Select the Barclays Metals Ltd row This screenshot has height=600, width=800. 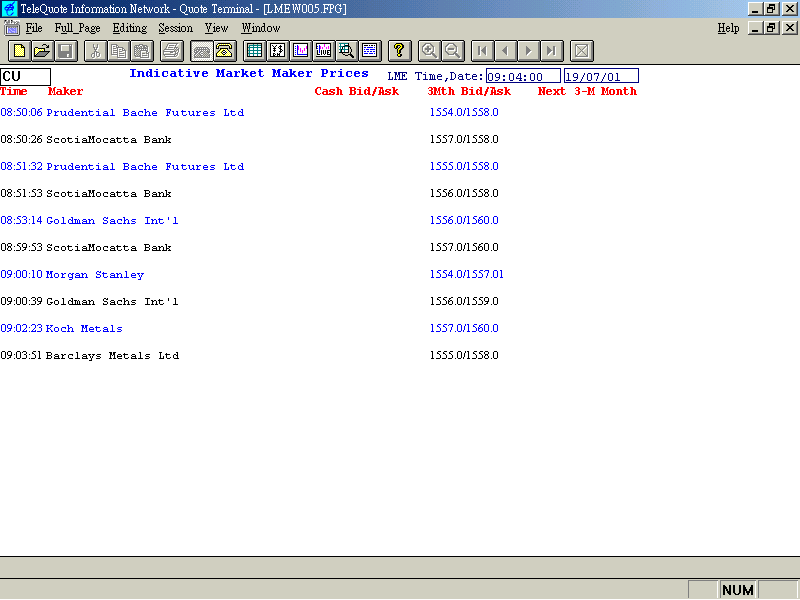[249, 356]
